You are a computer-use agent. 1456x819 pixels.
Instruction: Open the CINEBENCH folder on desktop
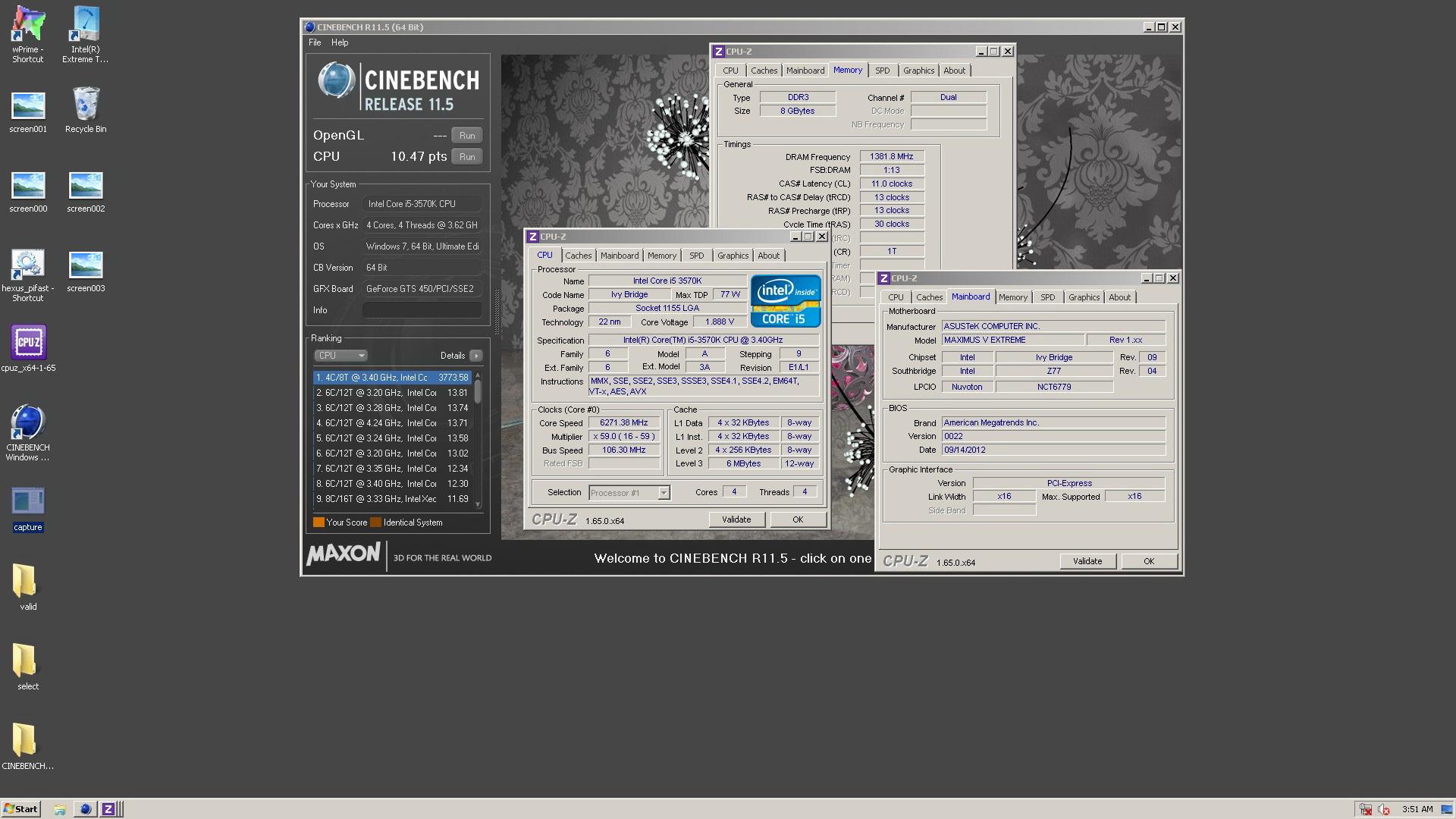[x=28, y=747]
